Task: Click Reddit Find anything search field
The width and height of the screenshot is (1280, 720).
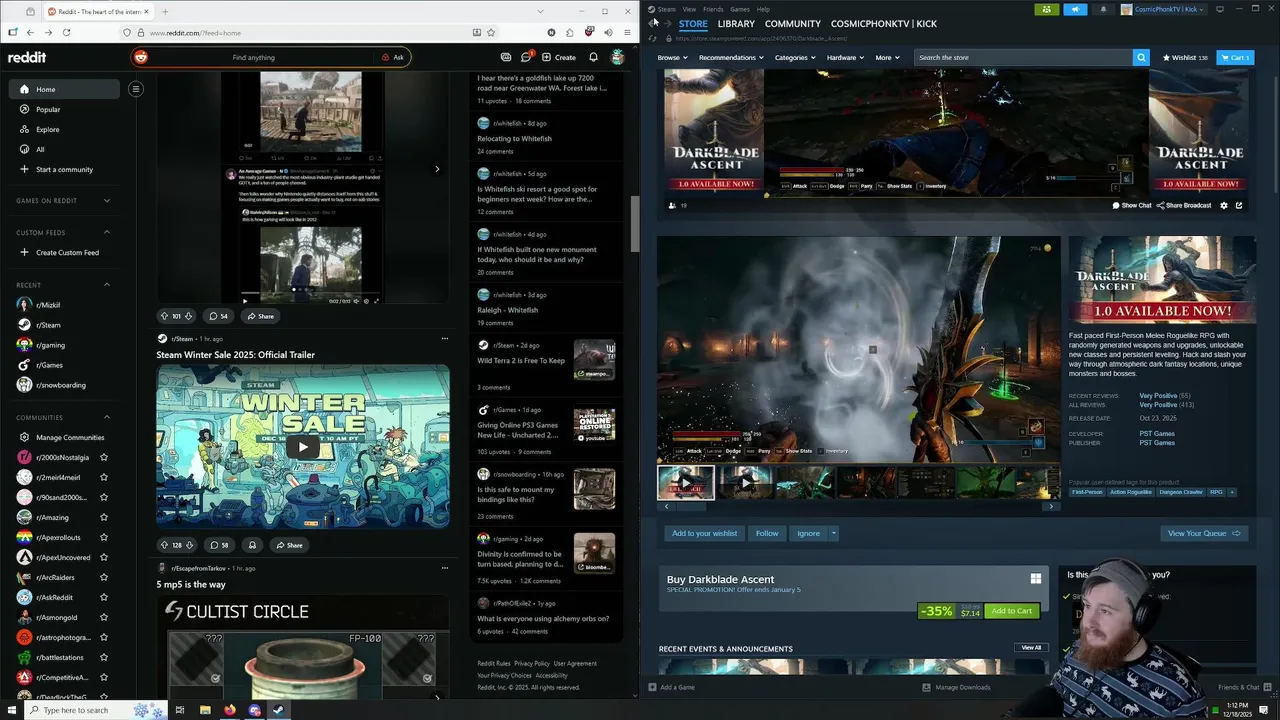Action: 270,57
